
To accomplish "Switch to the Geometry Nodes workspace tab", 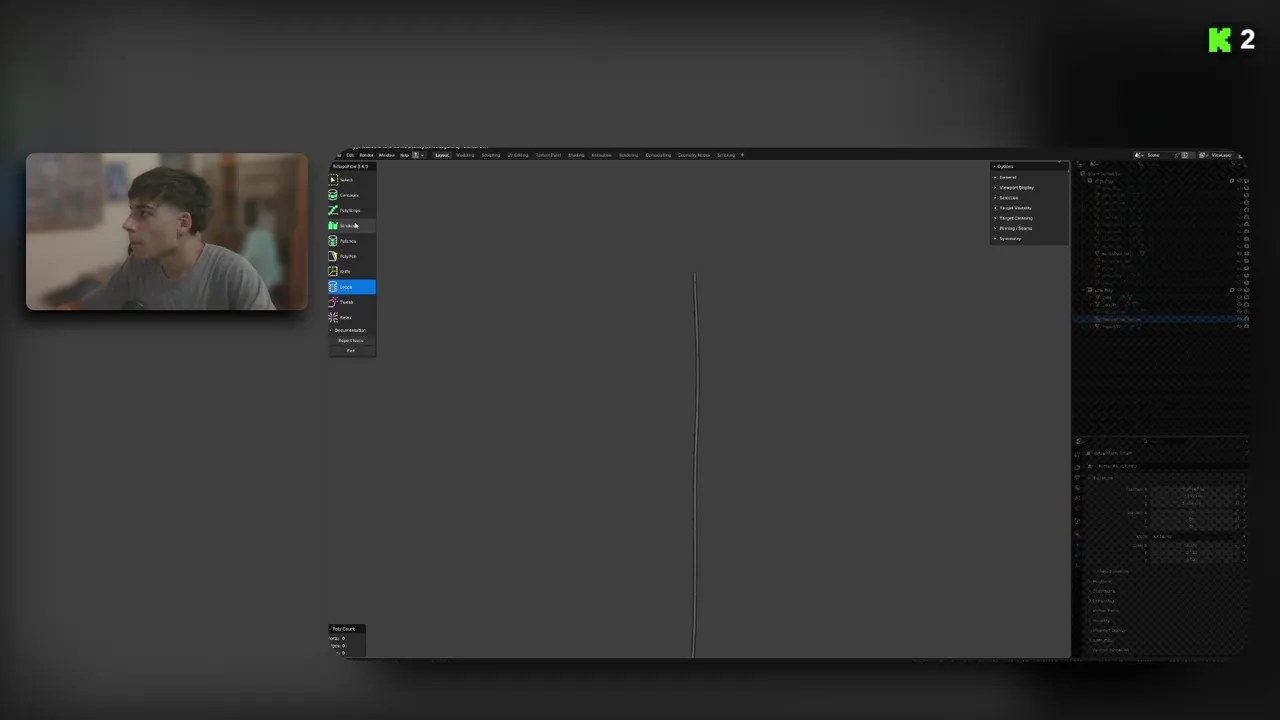I will click(x=694, y=155).
